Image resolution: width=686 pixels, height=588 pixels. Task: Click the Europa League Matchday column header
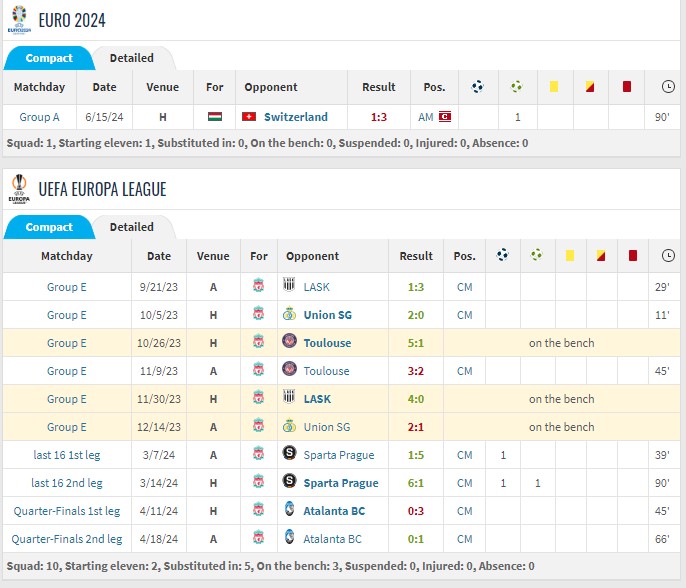coord(67,256)
